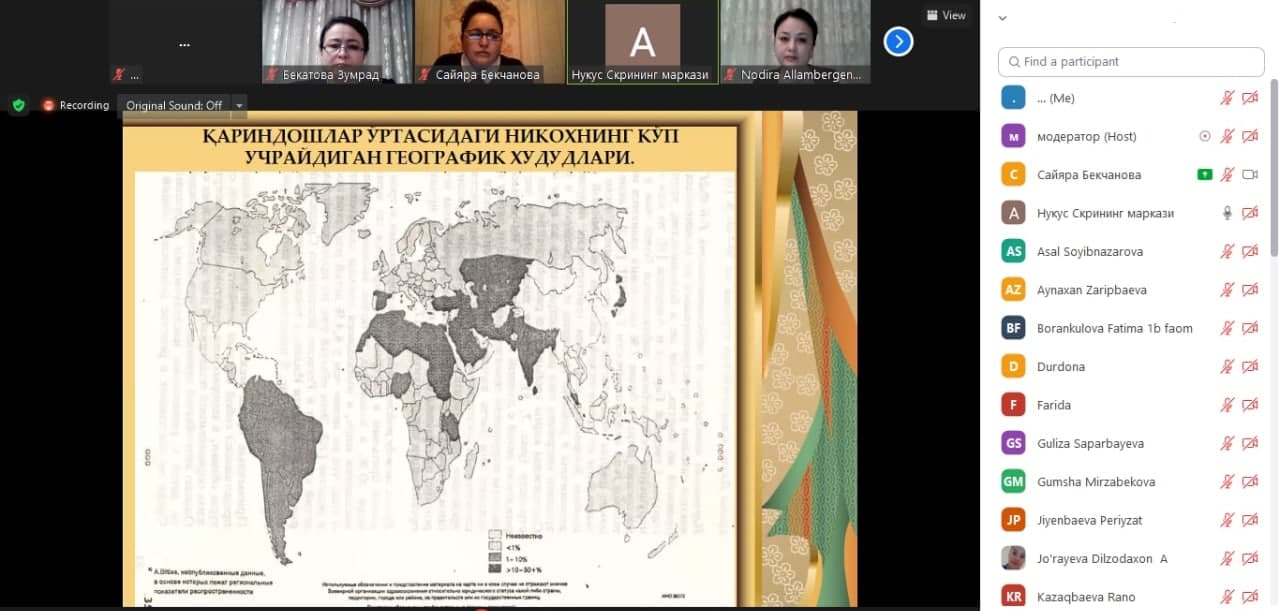Image resolution: width=1280 pixels, height=611 pixels.
Task: Show next video thumbnails with blue arrow
Action: coord(898,42)
